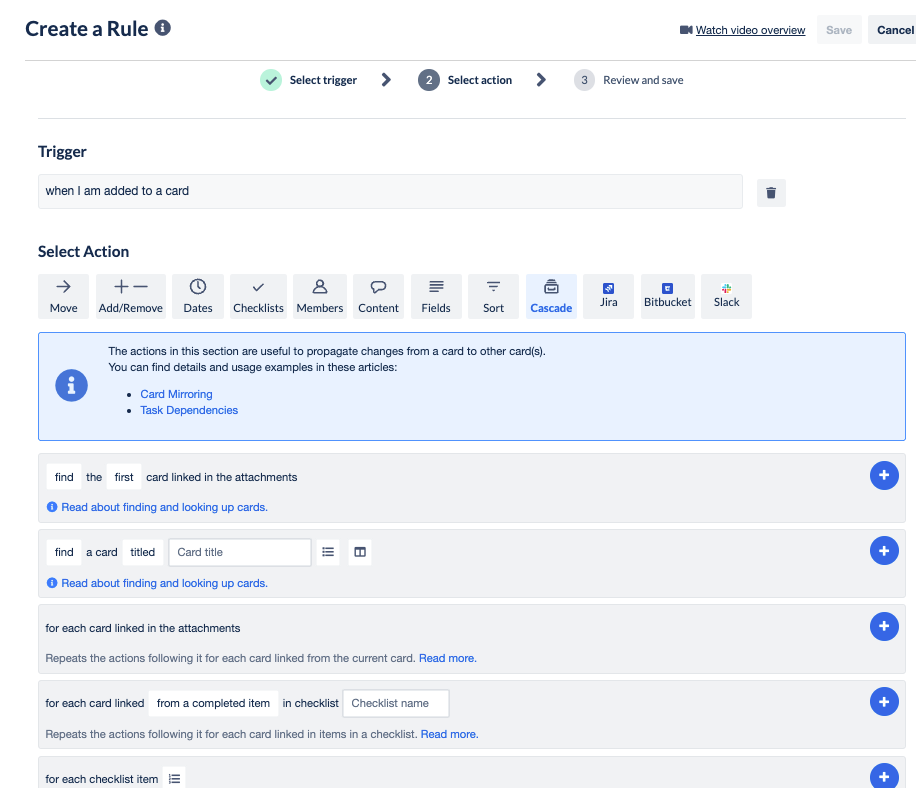
Task: Click the info icon next to Create a Rule
Action: click(x=162, y=27)
